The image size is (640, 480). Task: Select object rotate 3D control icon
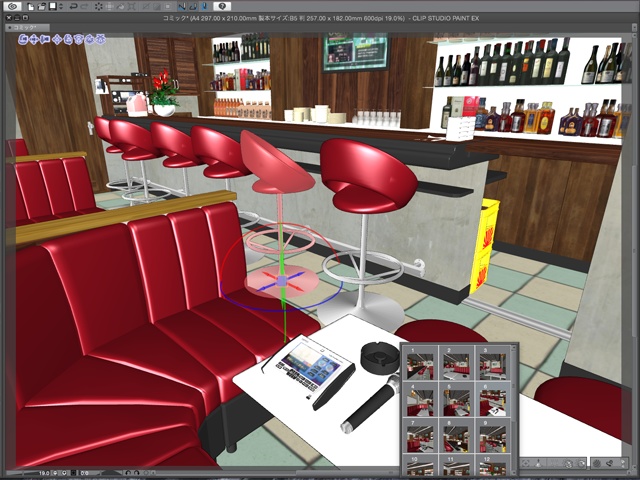[68, 39]
